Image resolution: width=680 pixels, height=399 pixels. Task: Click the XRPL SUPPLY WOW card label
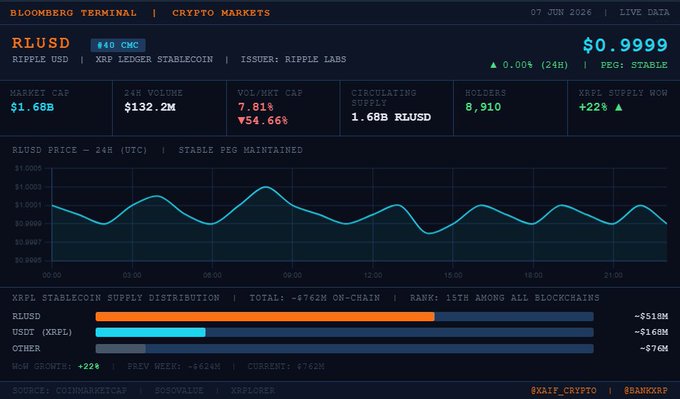pyautogui.click(x=623, y=93)
